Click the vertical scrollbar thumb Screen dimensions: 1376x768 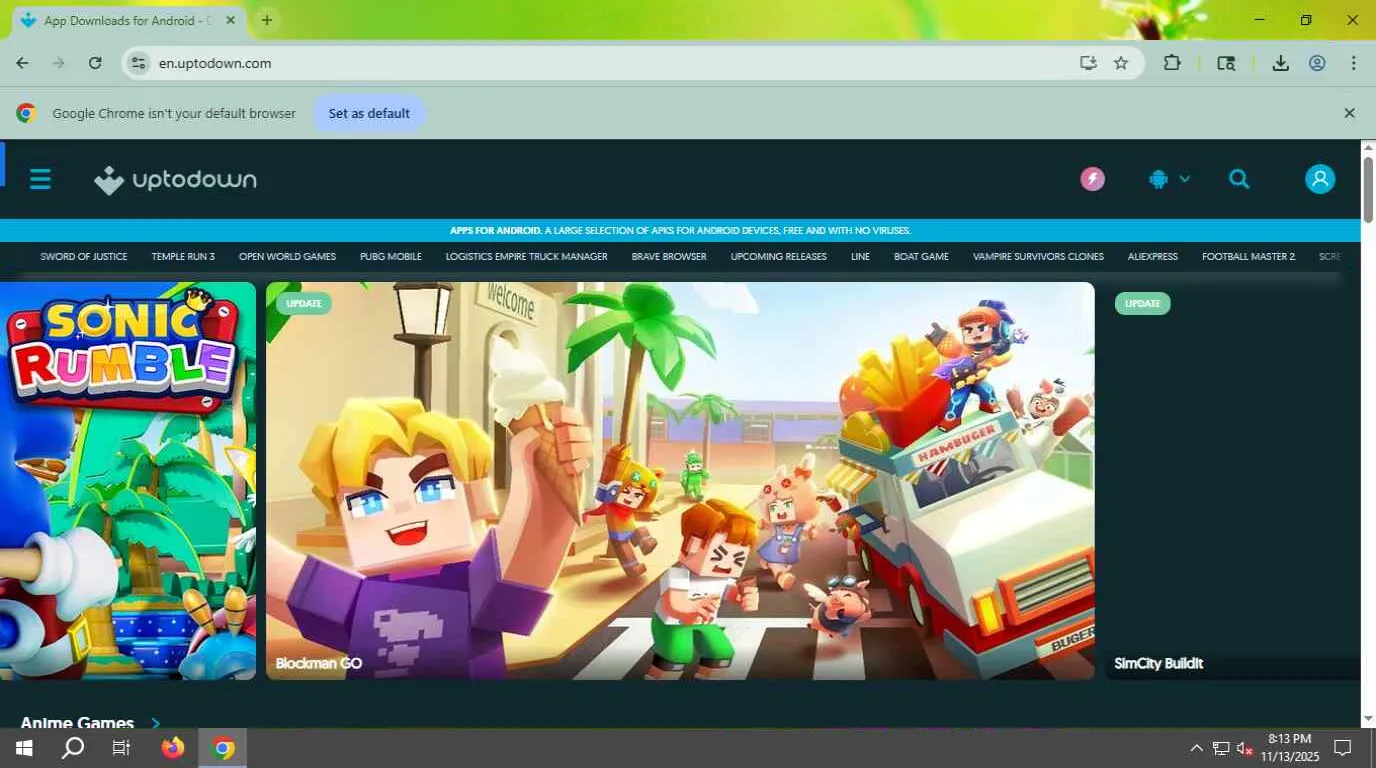(1368, 189)
